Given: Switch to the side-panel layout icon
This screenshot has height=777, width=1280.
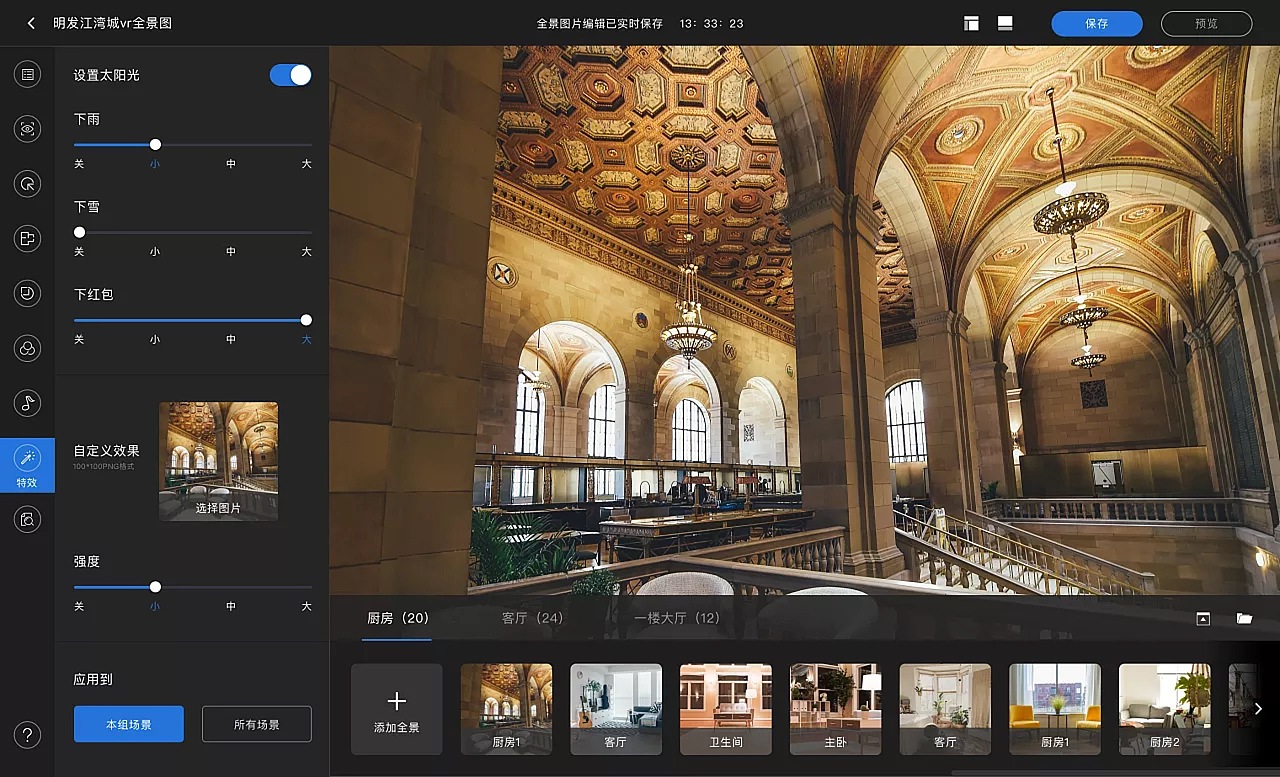Looking at the screenshot, I should point(972,23).
